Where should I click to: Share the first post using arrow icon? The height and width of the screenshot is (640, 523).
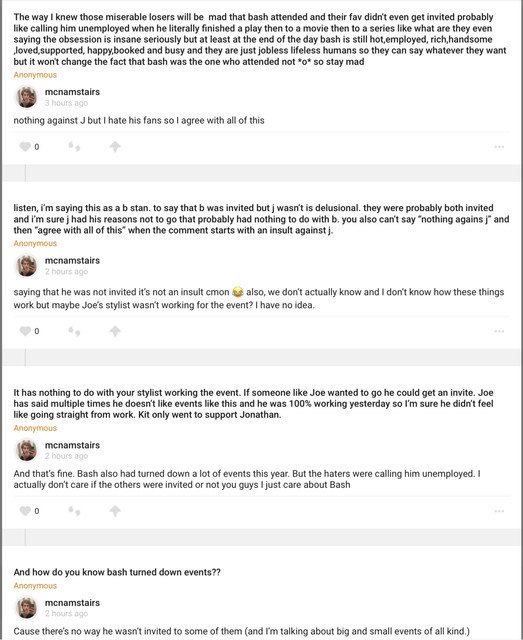(x=115, y=147)
